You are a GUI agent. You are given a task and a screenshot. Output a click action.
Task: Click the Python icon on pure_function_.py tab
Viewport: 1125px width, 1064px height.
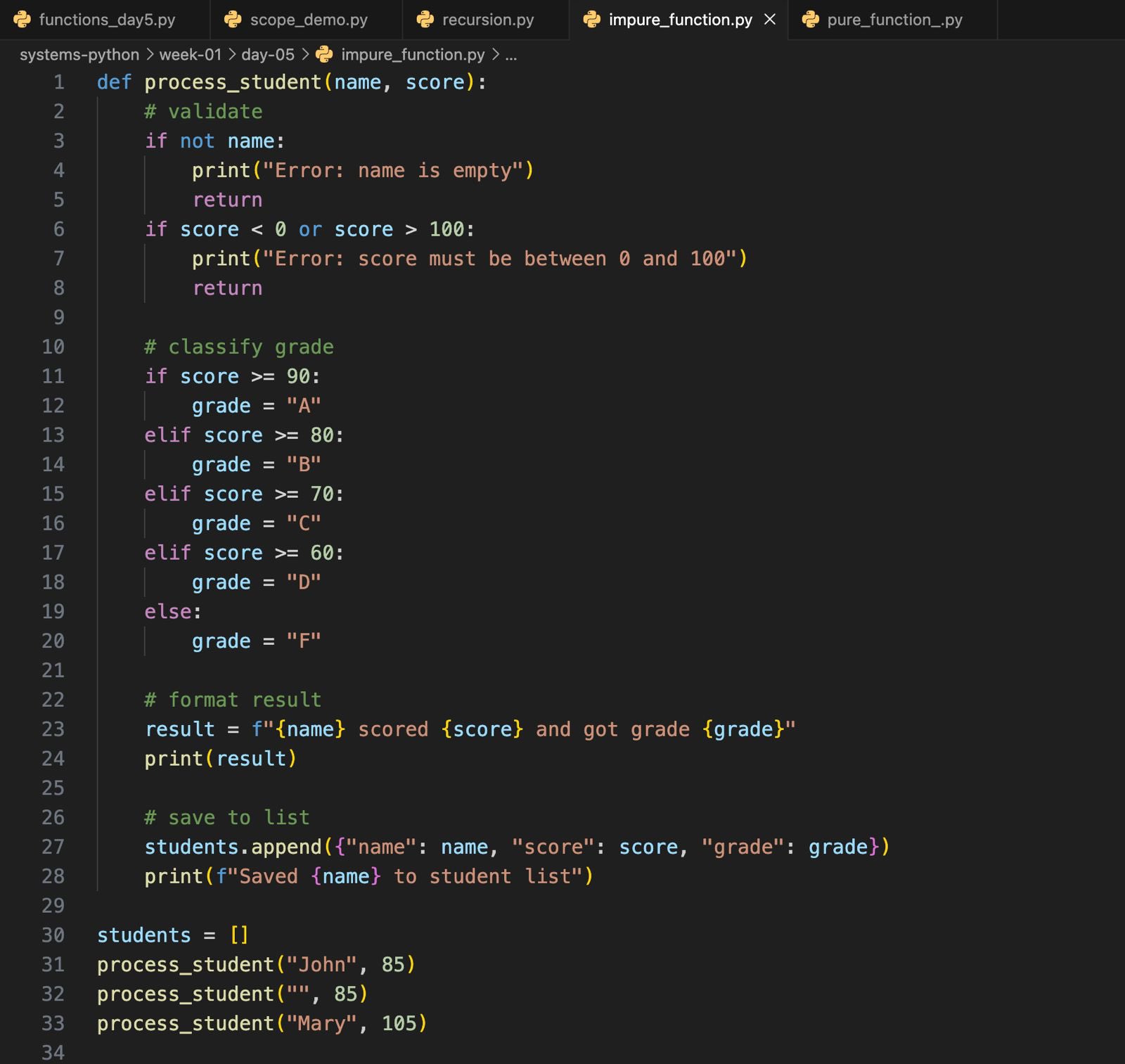click(811, 20)
